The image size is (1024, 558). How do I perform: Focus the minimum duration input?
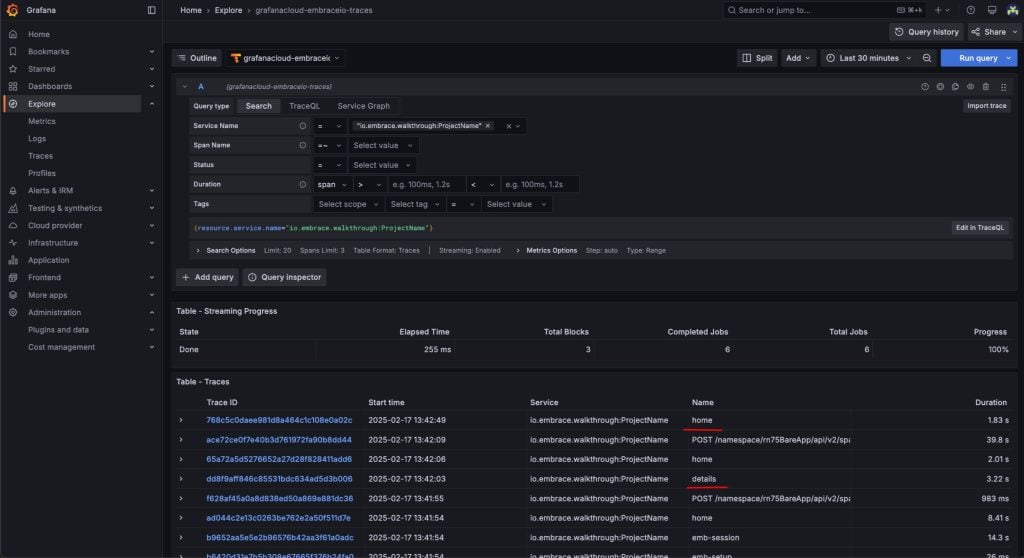(x=426, y=184)
